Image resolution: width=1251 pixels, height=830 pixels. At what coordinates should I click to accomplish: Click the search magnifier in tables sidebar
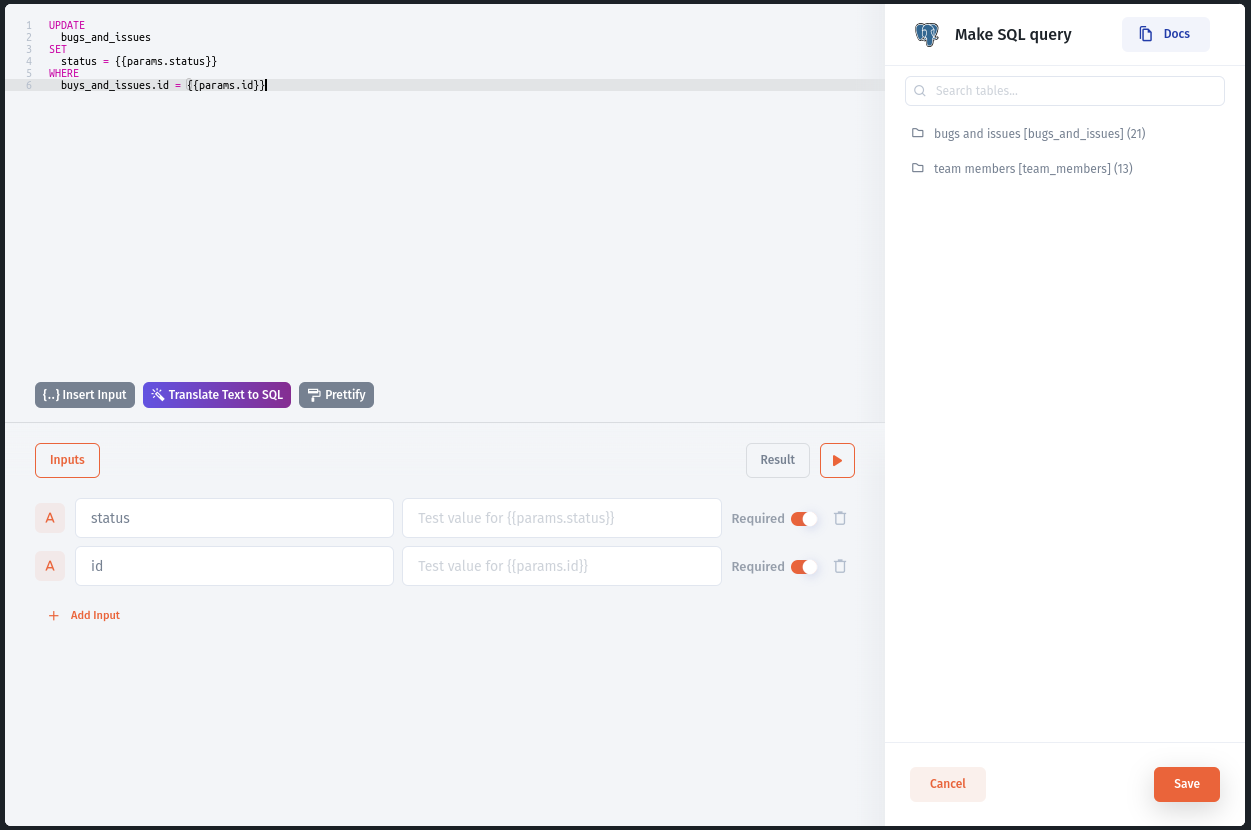pos(919,90)
